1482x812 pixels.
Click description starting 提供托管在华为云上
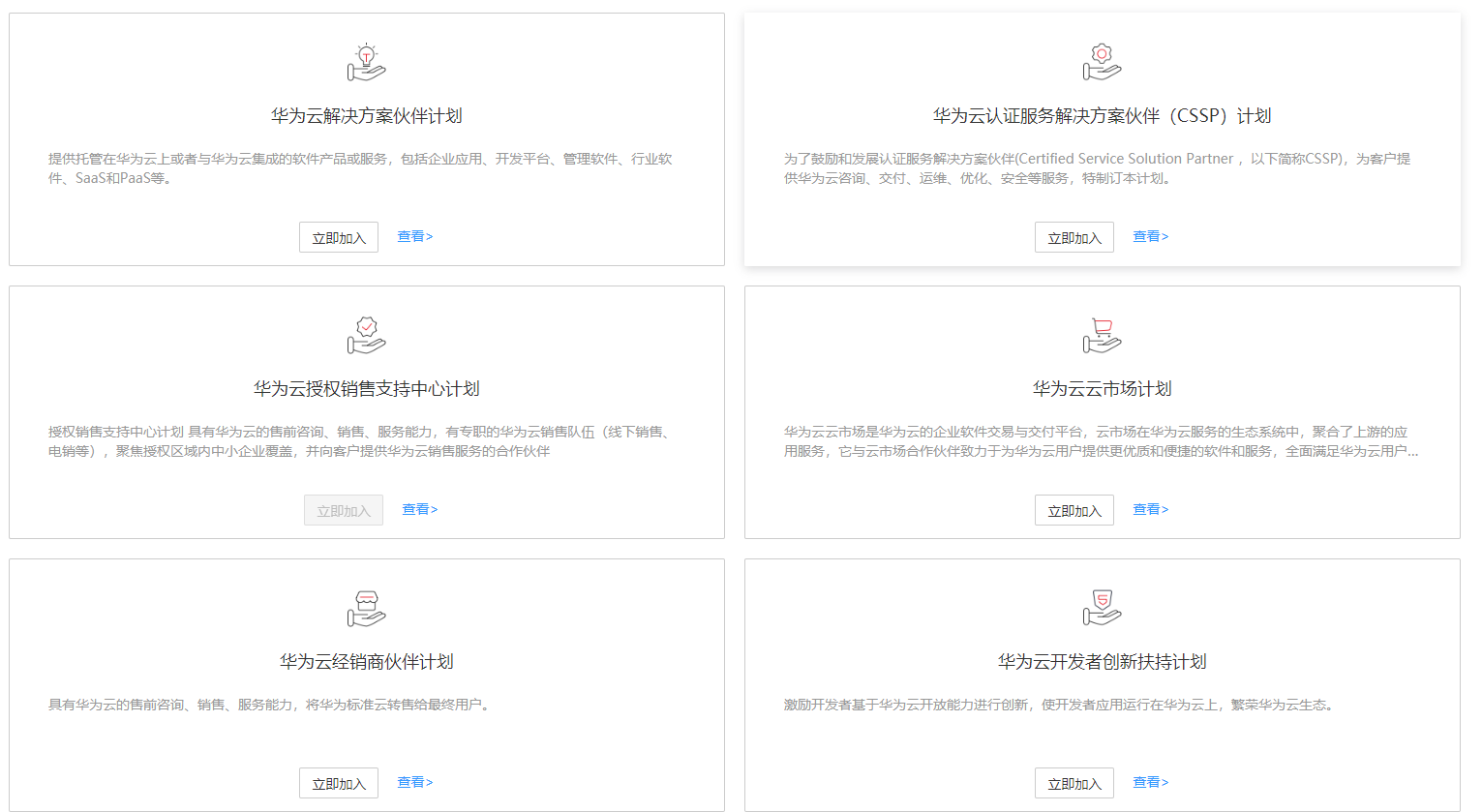[360, 168]
